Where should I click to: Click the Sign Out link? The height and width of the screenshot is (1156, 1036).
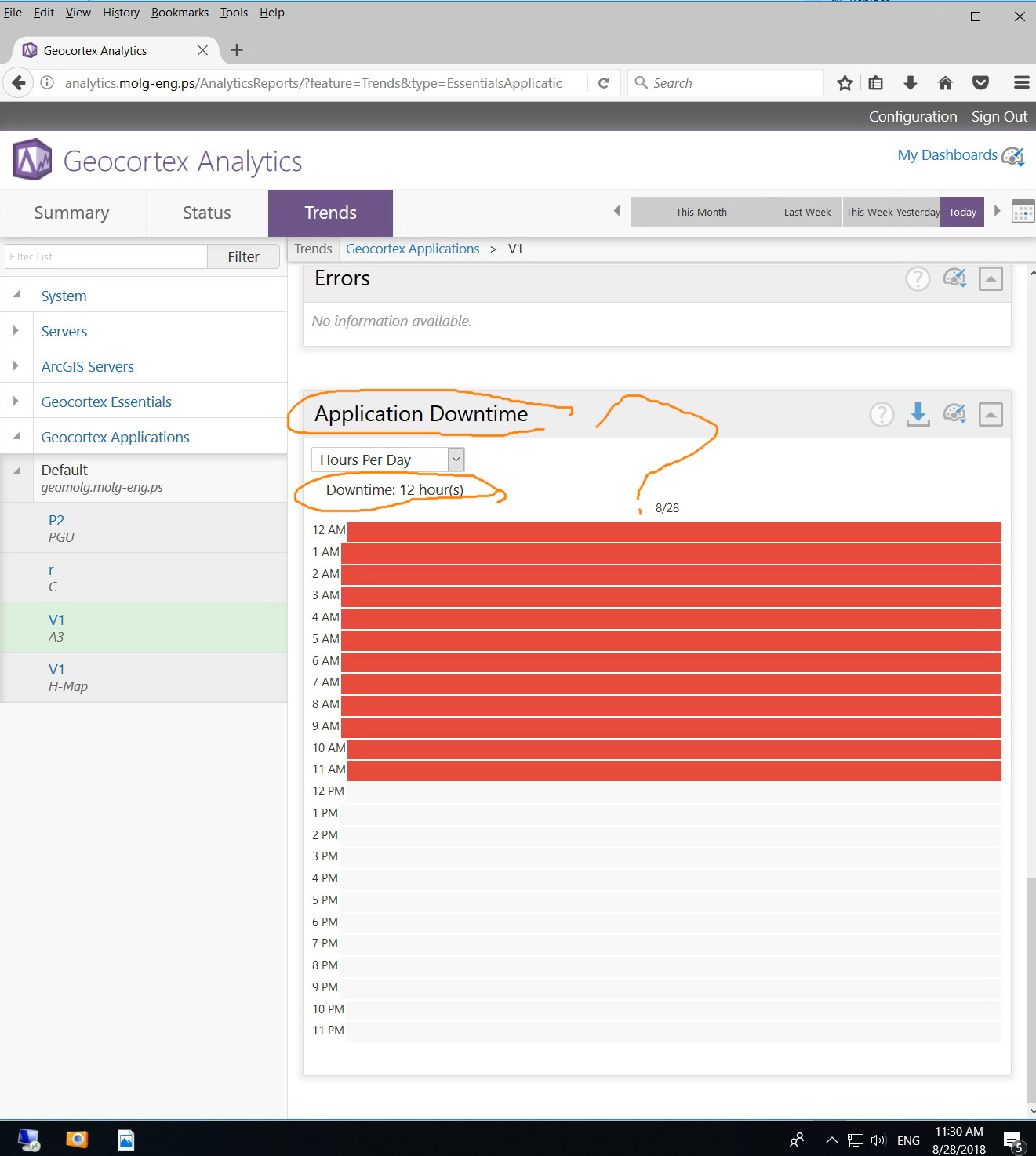coord(999,116)
